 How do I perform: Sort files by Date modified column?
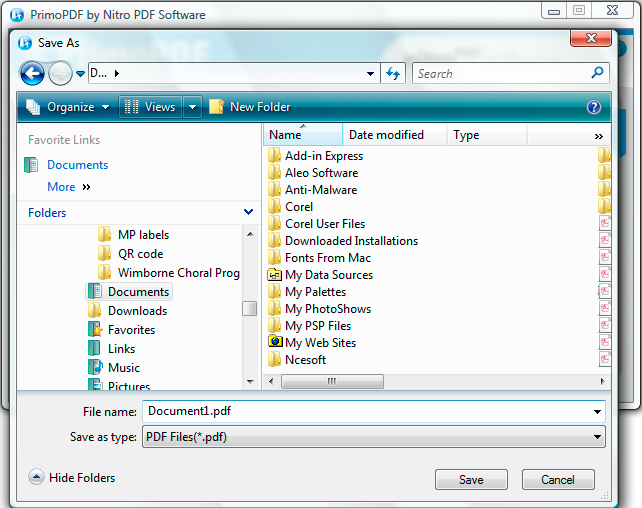386,135
